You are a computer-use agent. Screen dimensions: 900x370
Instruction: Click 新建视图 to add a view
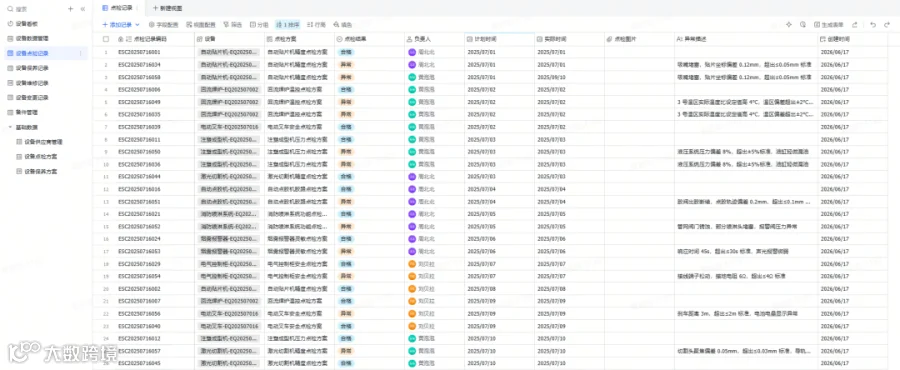pyautogui.click(x=168, y=8)
